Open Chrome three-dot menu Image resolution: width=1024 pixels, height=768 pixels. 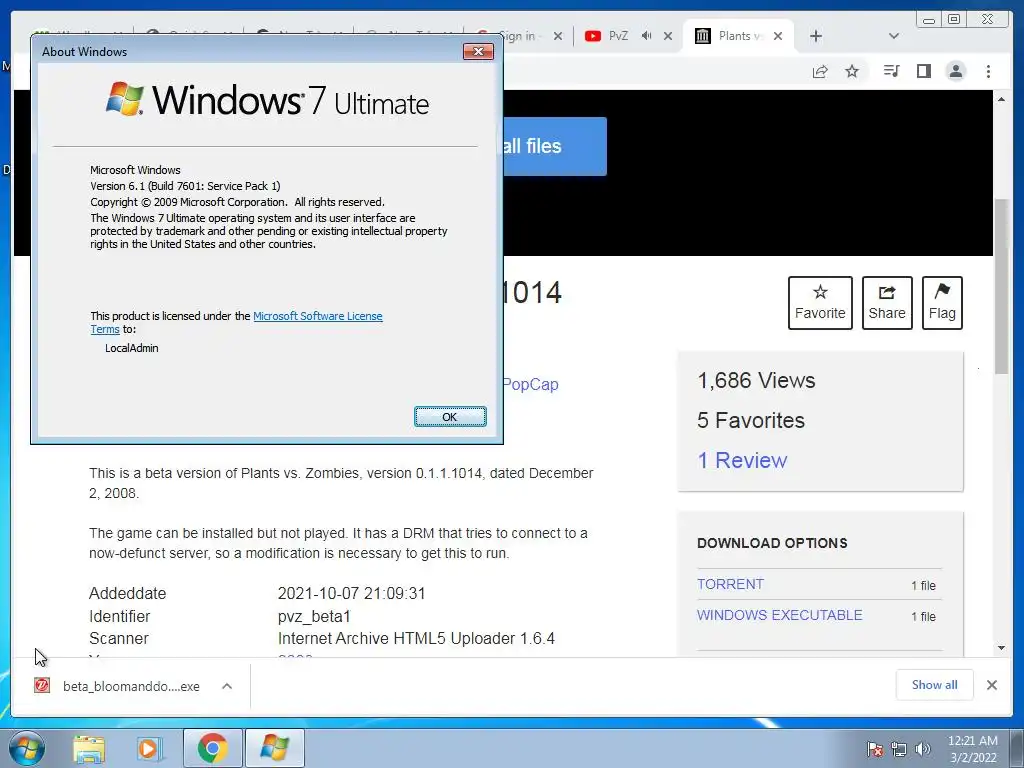988,71
